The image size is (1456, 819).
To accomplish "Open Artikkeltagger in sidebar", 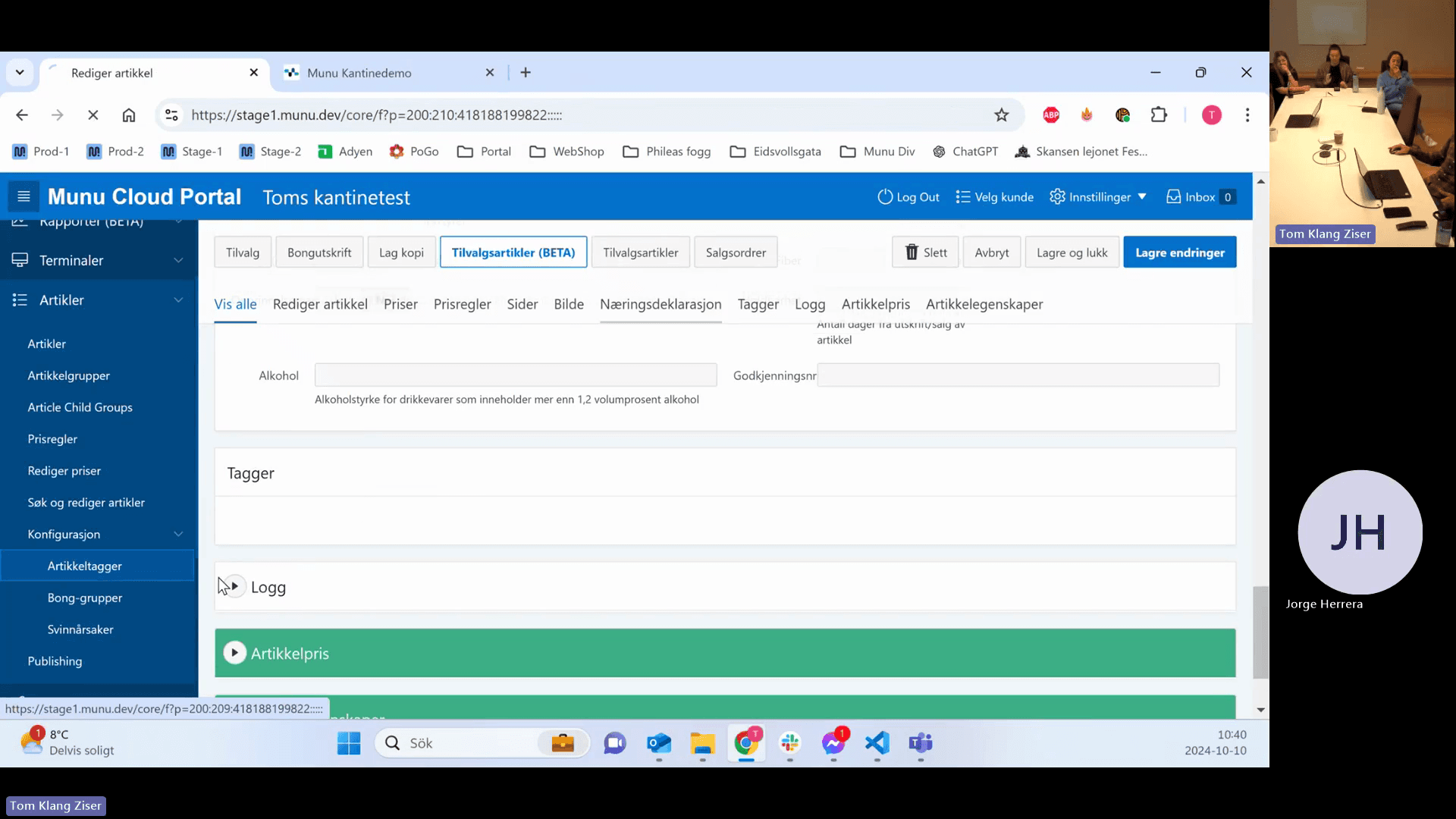I will point(97,566).
